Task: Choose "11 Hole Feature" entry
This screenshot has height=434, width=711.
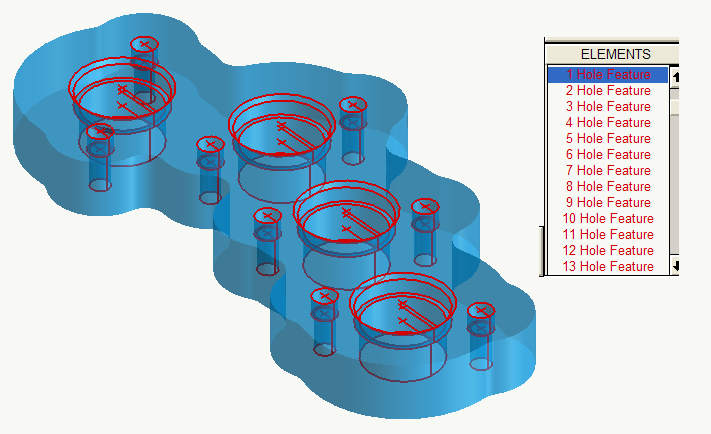Action: pos(608,234)
